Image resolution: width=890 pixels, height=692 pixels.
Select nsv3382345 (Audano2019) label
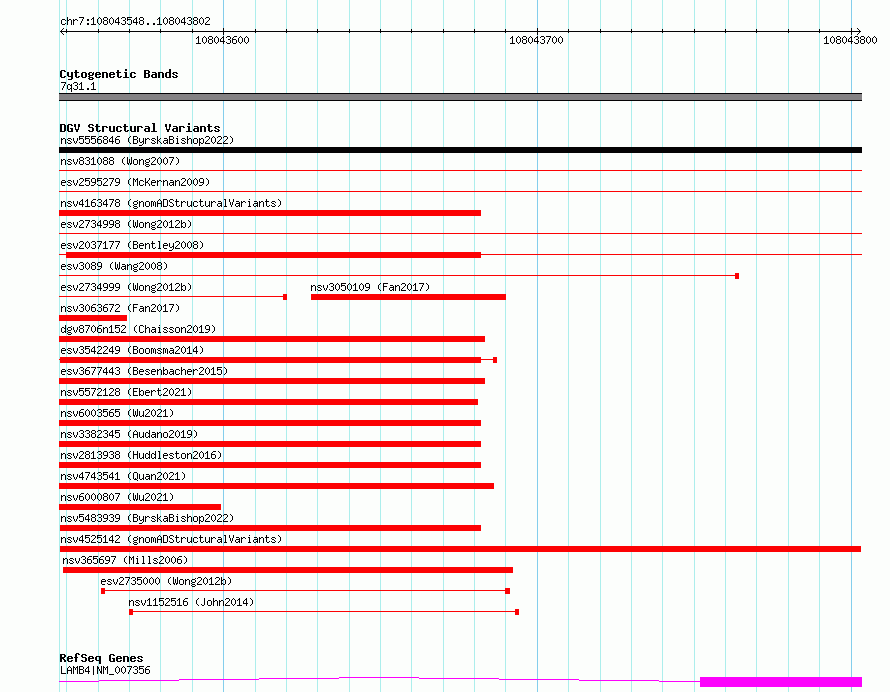tap(129, 434)
